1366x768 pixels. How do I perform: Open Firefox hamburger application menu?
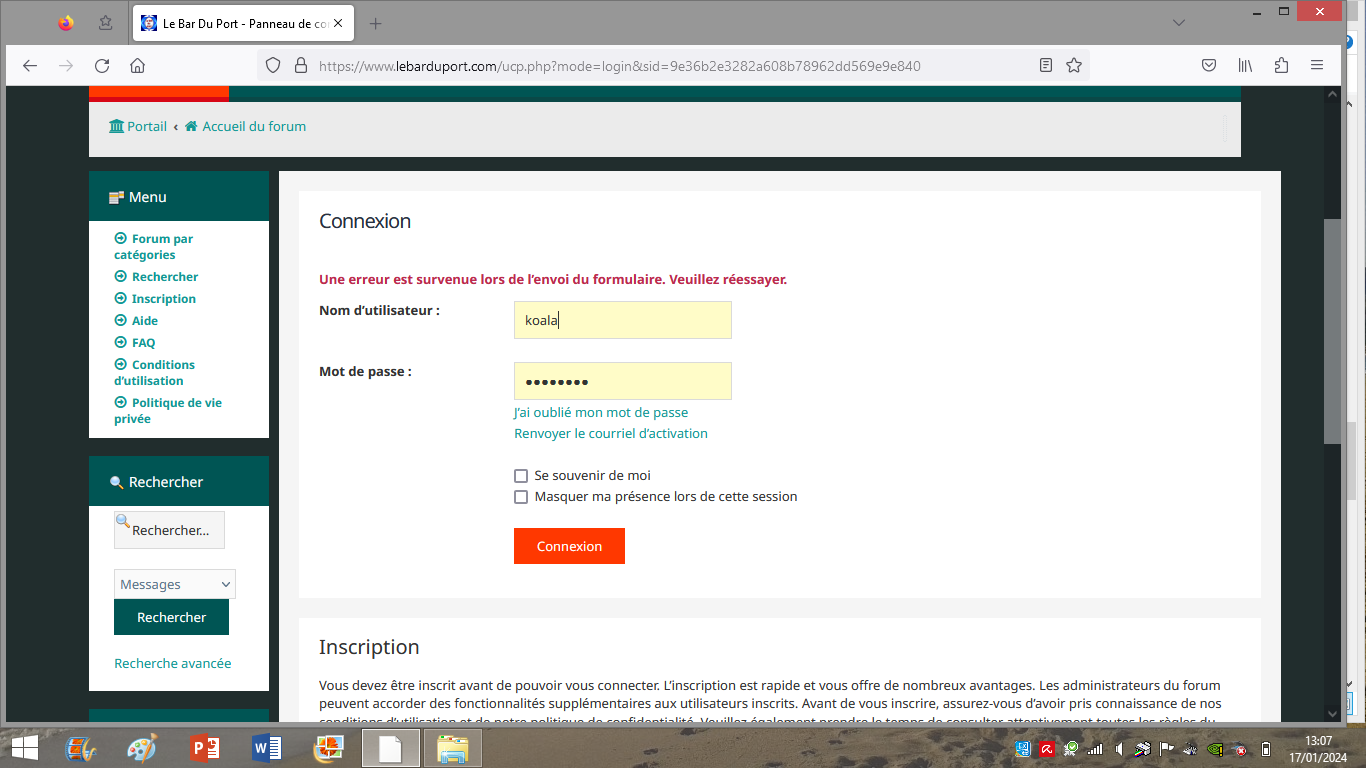[1317, 66]
